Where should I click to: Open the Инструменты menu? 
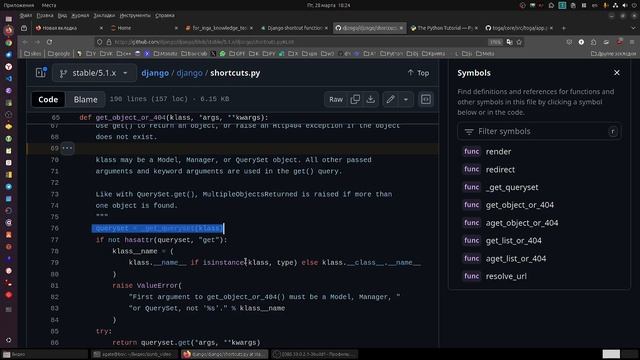point(135,16)
